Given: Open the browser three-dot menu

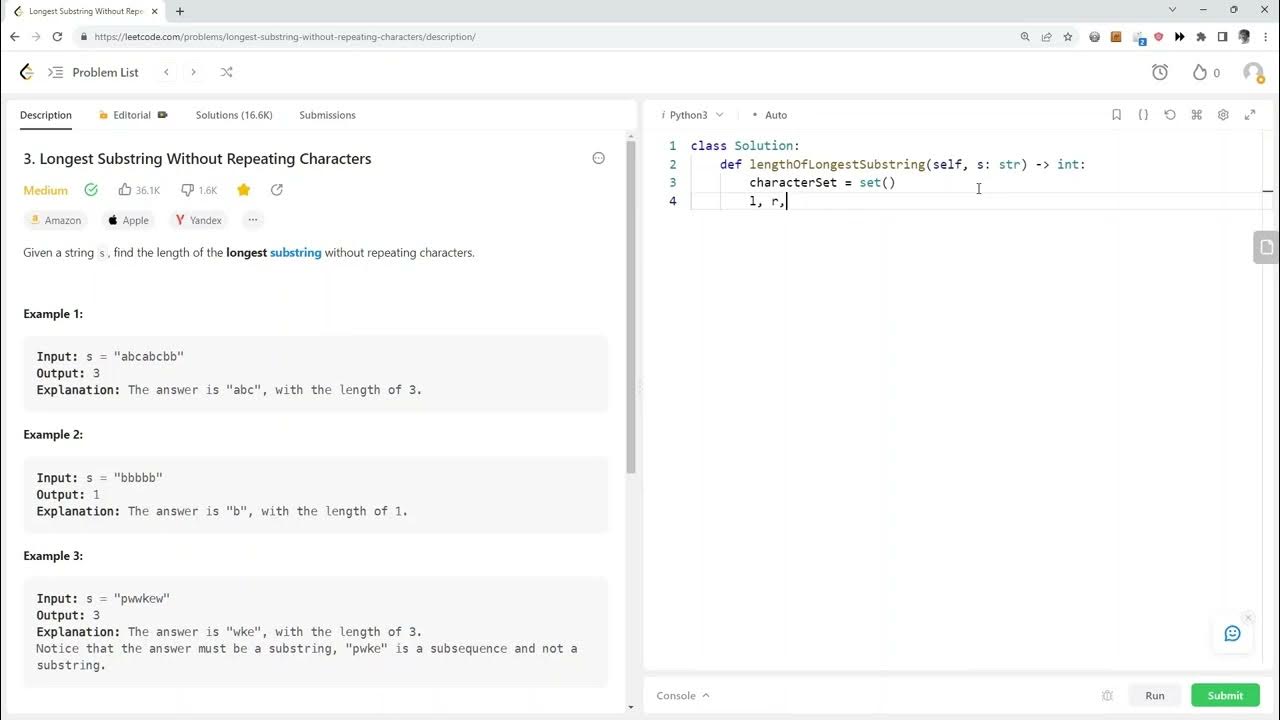Looking at the screenshot, I should 1265,37.
